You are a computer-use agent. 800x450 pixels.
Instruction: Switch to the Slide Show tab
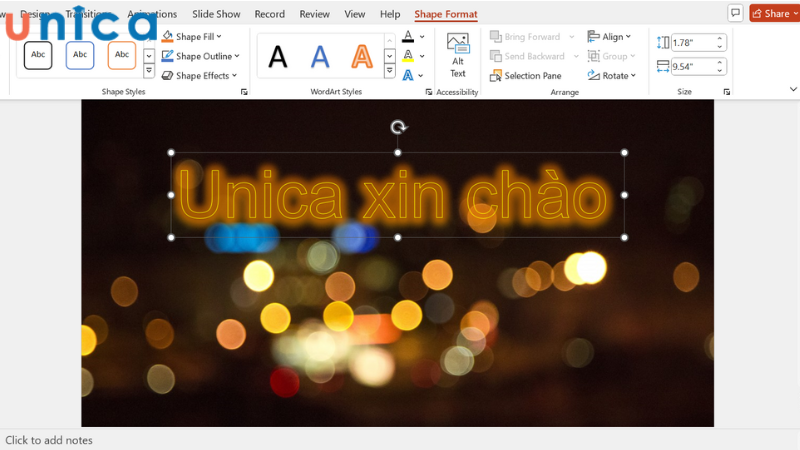[216, 14]
